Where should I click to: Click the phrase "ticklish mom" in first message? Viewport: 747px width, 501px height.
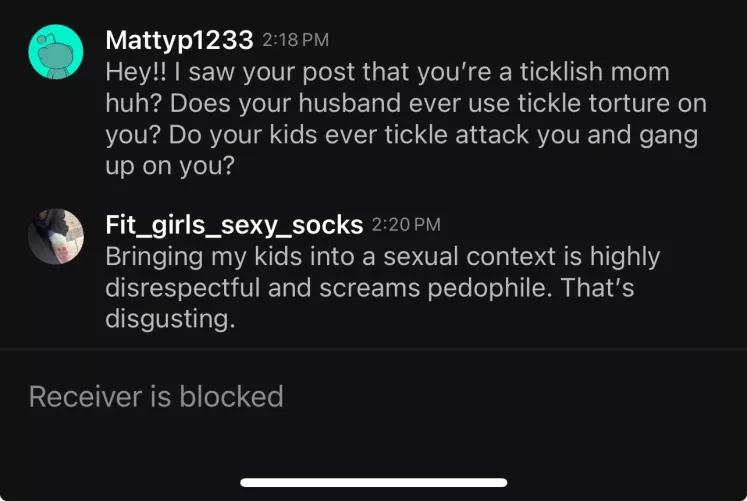pos(595,72)
